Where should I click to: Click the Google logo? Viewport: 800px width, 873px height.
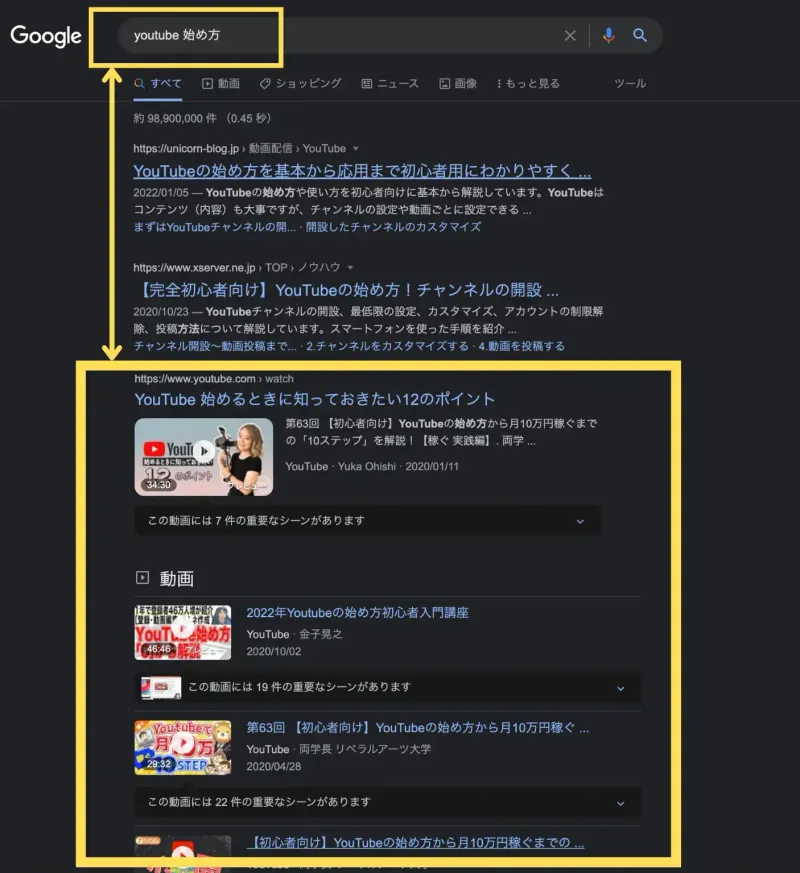pyautogui.click(x=45, y=36)
